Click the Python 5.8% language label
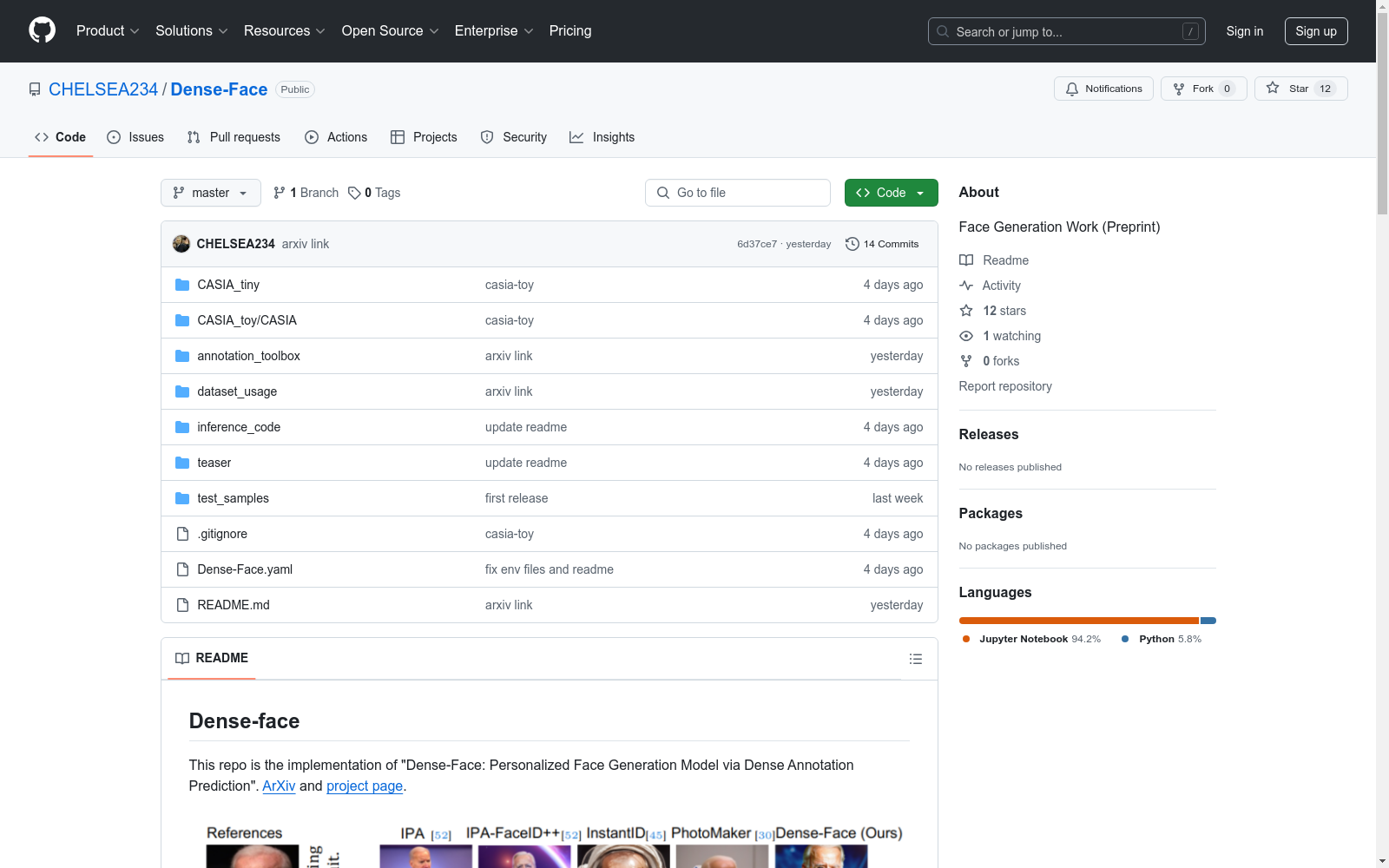The image size is (1389, 868). click(x=1162, y=639)
